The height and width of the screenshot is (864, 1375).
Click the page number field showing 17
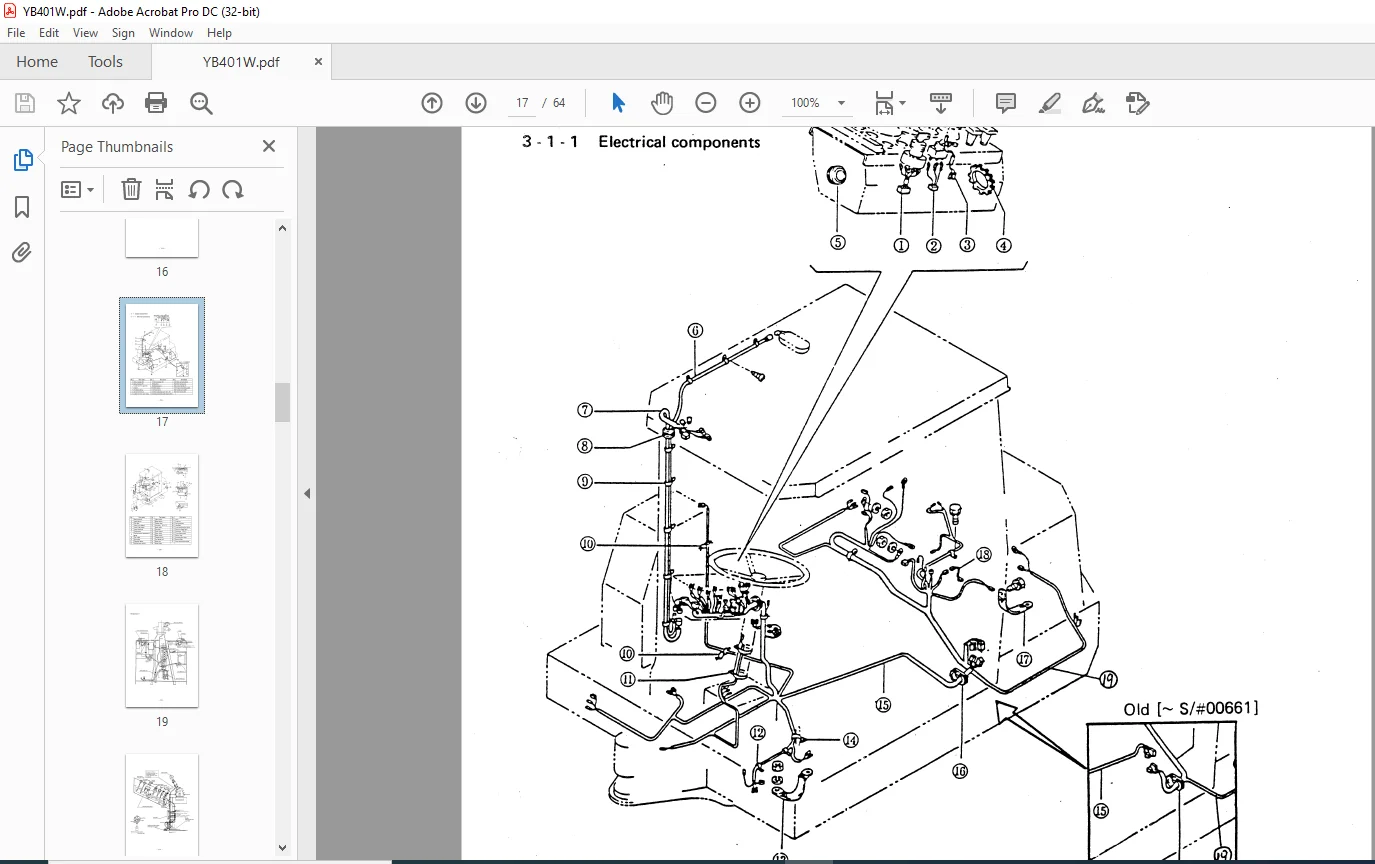(x=521, y=103)
